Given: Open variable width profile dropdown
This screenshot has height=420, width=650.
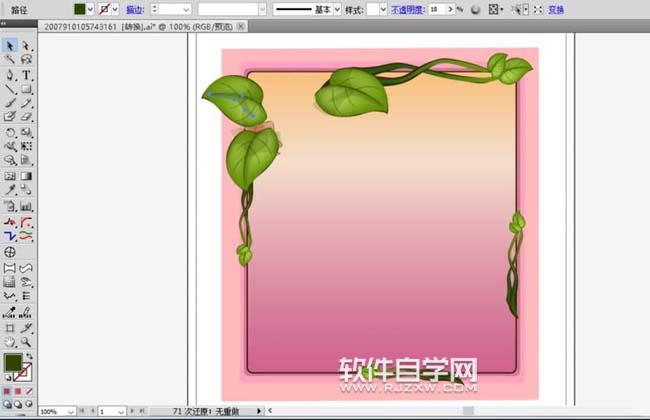Looking at the screenshot, I should 262,9.
